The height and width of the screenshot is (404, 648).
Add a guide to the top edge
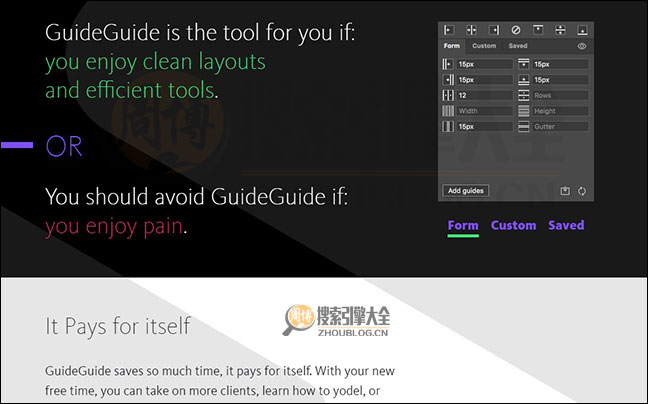[538, 30]
